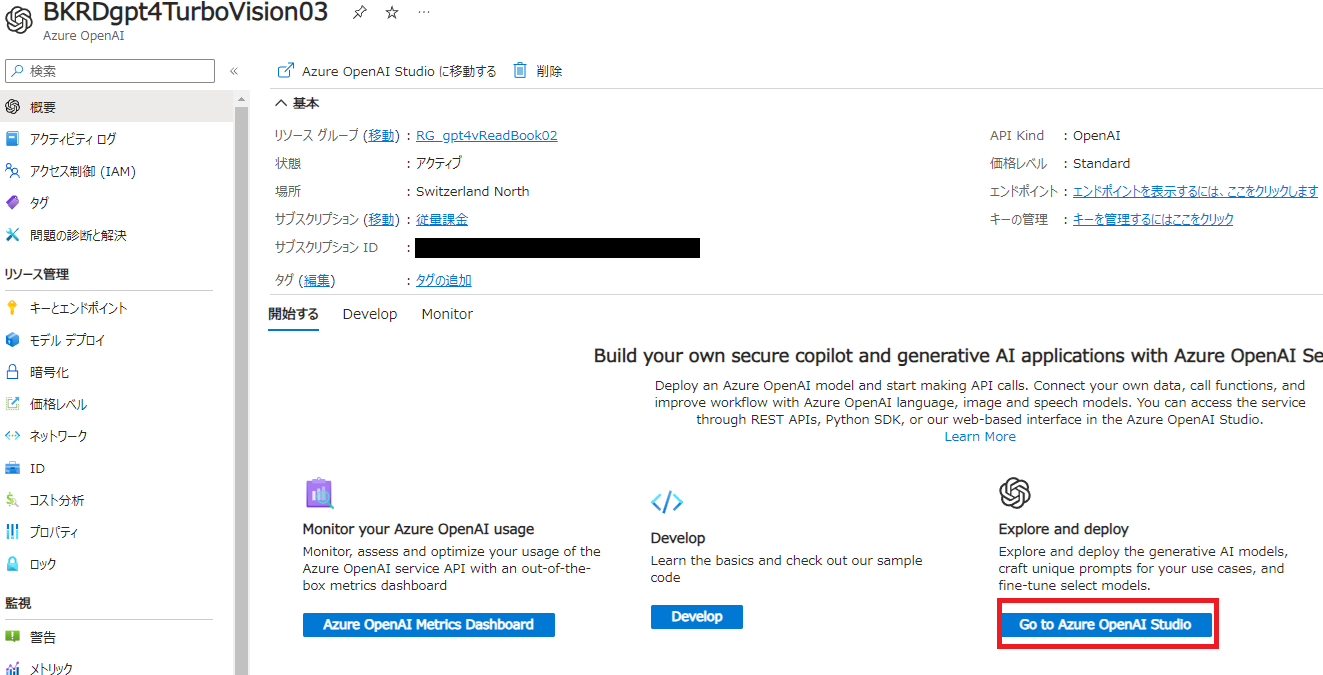Switch to the Monitor tab
Screen dimensions: 1323x675
click(x=446, y=313)
